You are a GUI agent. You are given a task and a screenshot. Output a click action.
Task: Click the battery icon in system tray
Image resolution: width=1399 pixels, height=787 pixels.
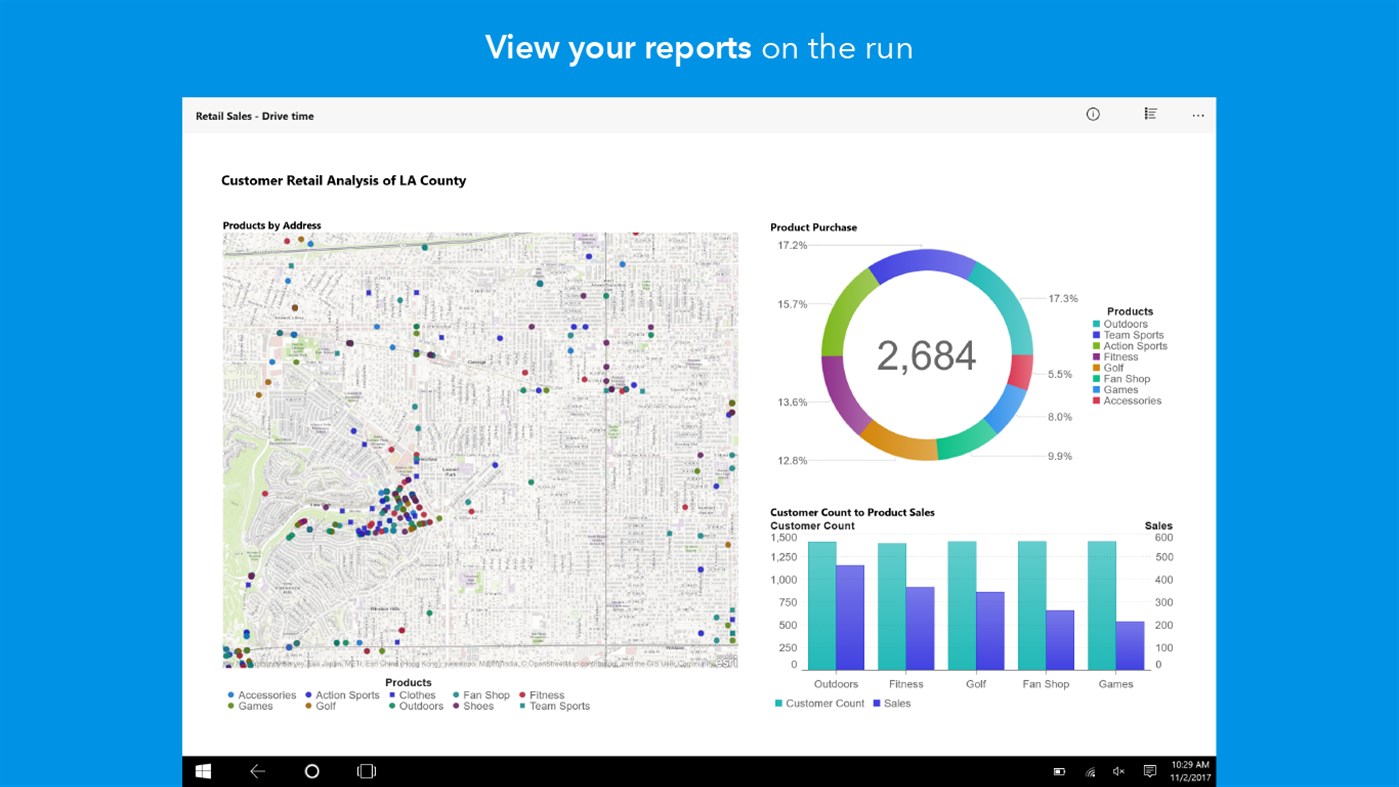click(1058, 770)
